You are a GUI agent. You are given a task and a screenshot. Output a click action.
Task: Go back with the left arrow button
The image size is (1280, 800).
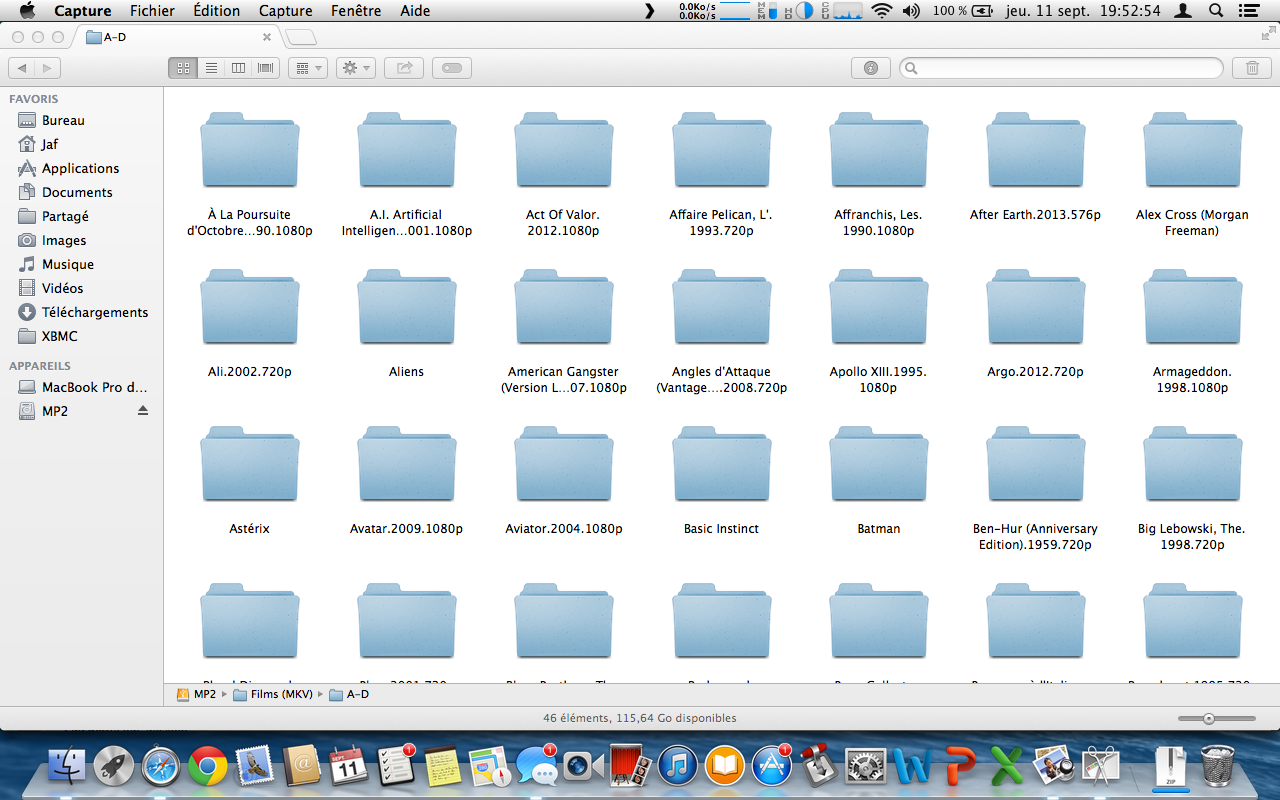[22, 68]
